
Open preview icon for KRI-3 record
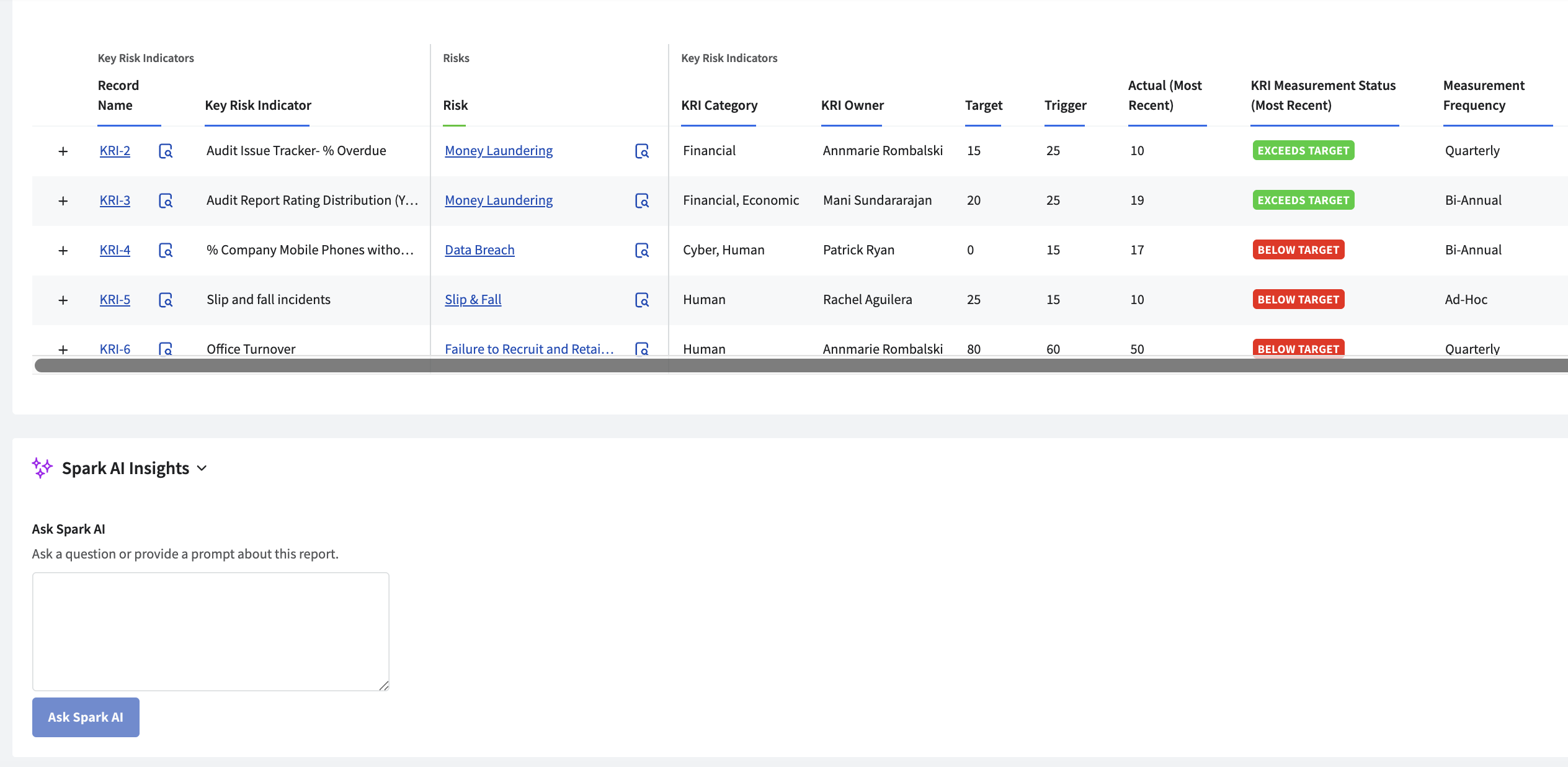(166, 200)
